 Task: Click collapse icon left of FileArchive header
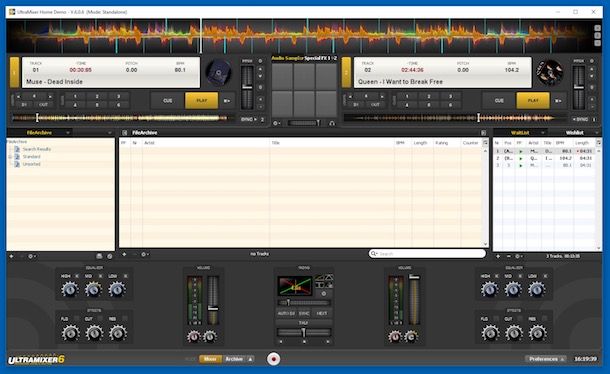[125, 133]
